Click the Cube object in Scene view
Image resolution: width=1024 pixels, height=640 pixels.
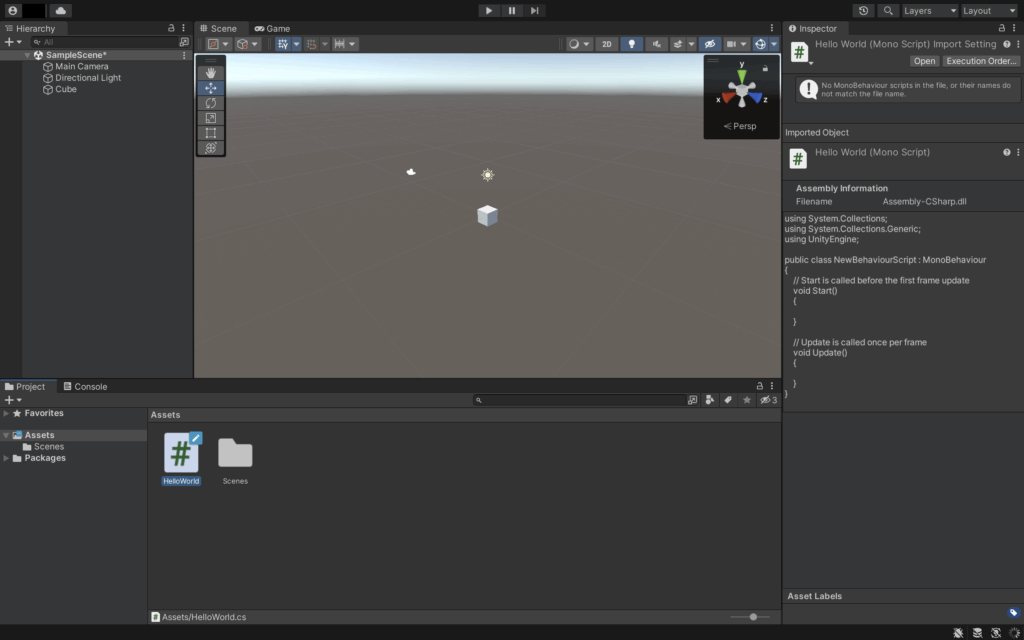coord(487,215)
